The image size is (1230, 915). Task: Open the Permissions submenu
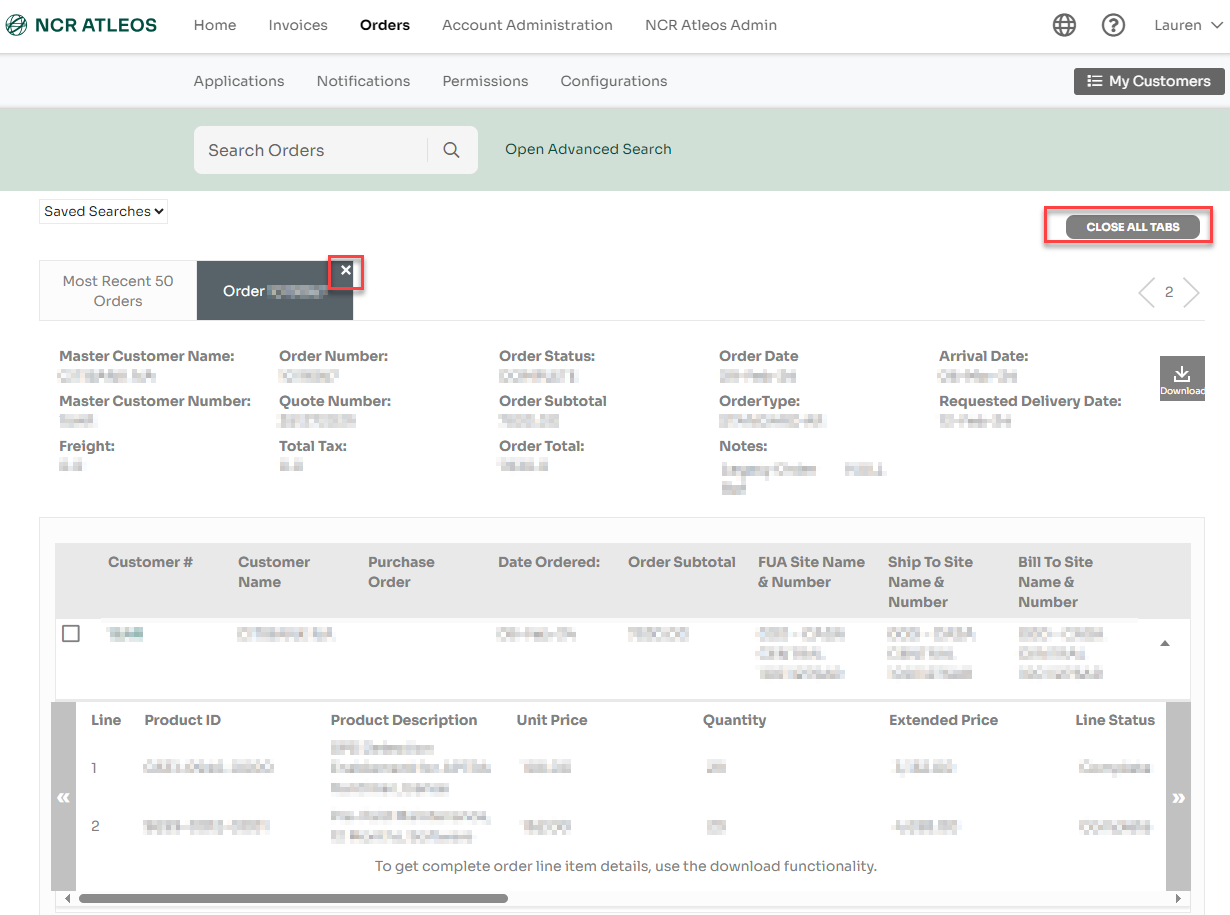click(485, 81)
